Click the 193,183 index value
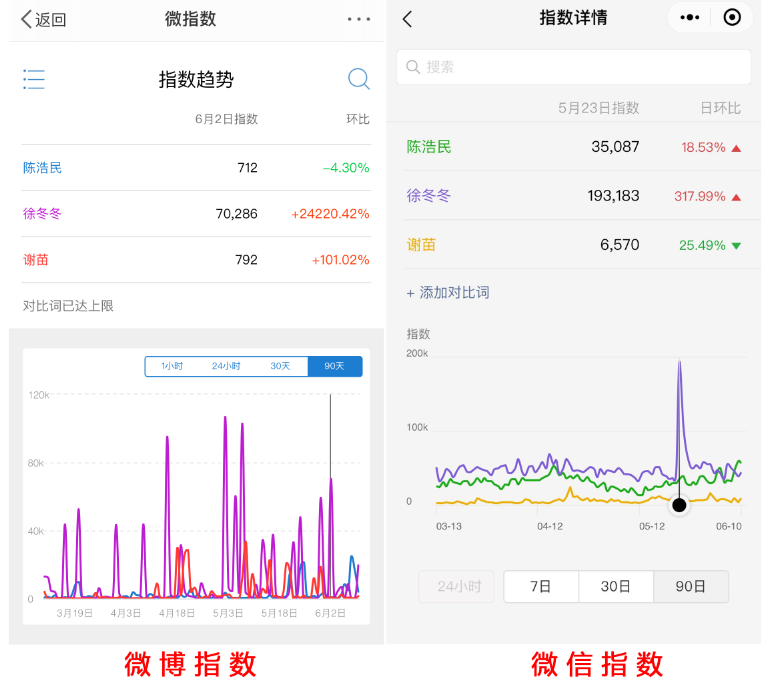 tap(613, 196)
